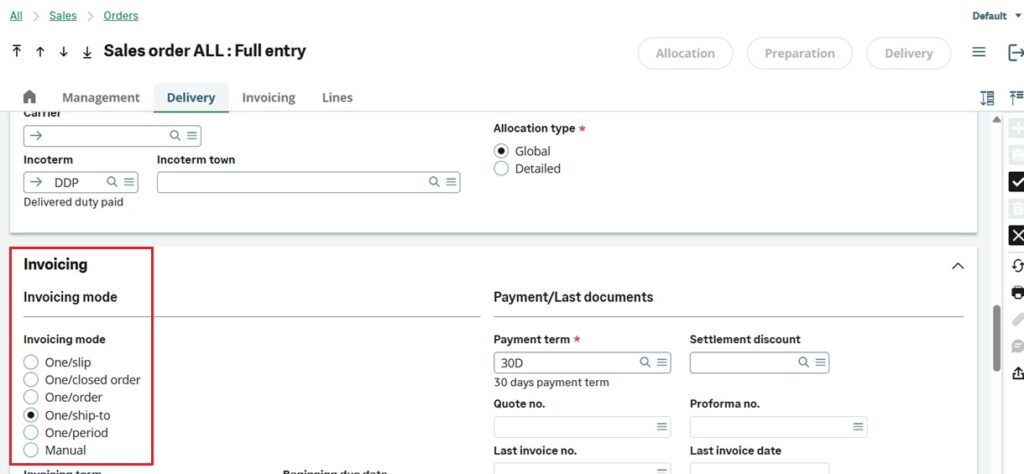Open the hamburger menu beside Delivery button
The width and height of the screenshot is (1024, 474).
click(979, 53)
